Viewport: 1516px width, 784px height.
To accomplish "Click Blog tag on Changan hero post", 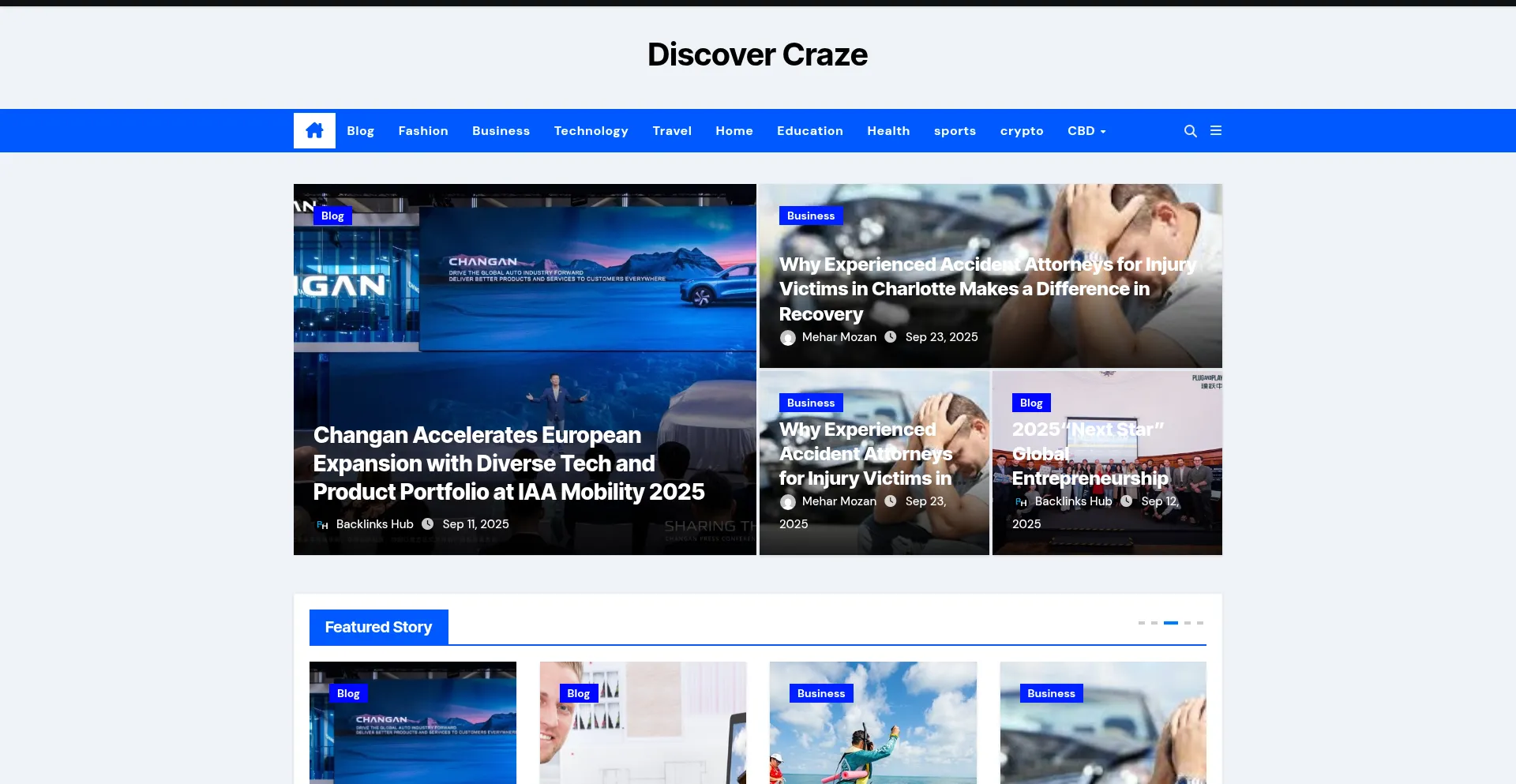I will (332, 216).
